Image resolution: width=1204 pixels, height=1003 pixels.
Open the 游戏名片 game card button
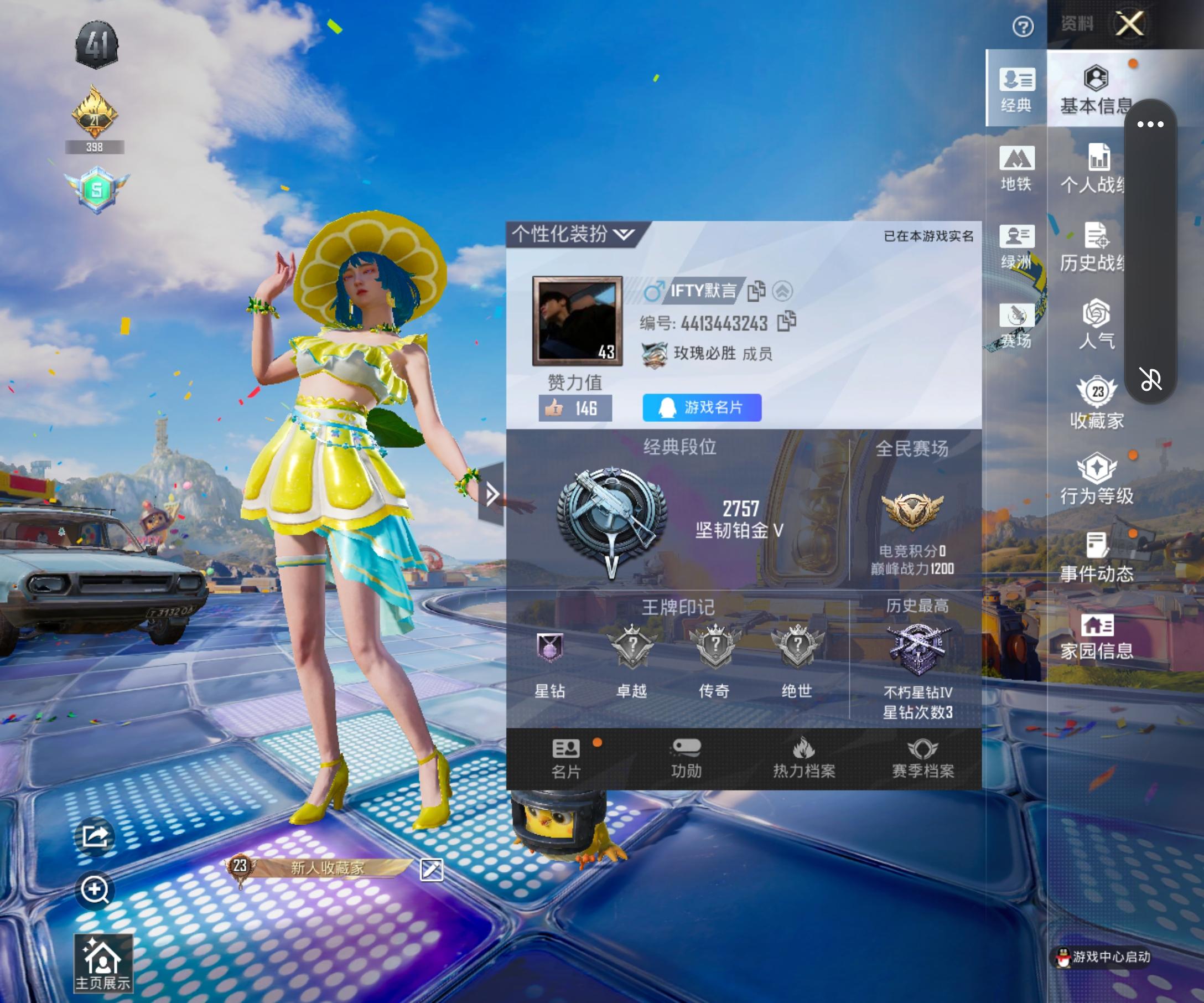coord(702,408)
